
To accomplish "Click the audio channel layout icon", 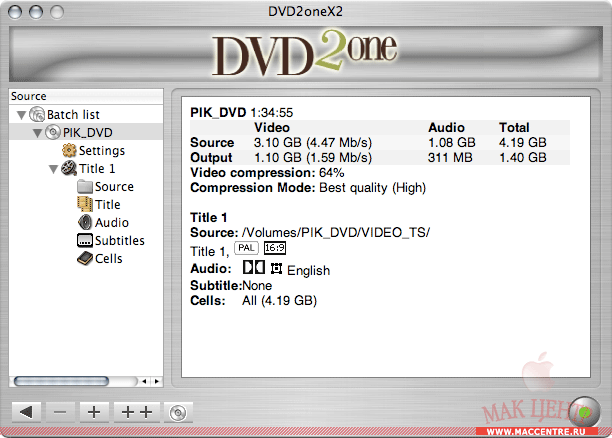I will click(276, 269).
